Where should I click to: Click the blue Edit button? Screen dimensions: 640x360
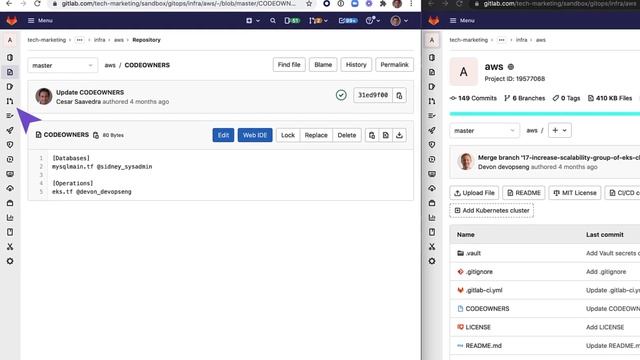(223, 135)
